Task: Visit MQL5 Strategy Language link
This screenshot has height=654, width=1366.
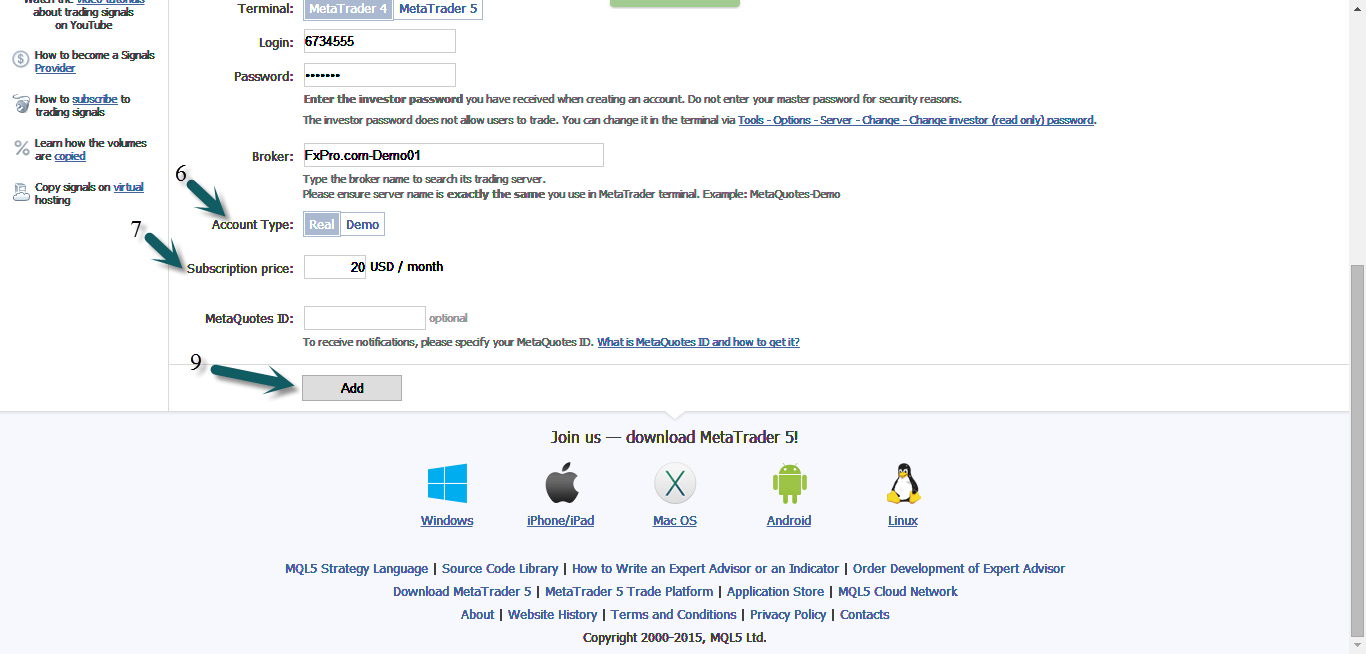Action: pyautogui.click(x=357, y=569)
